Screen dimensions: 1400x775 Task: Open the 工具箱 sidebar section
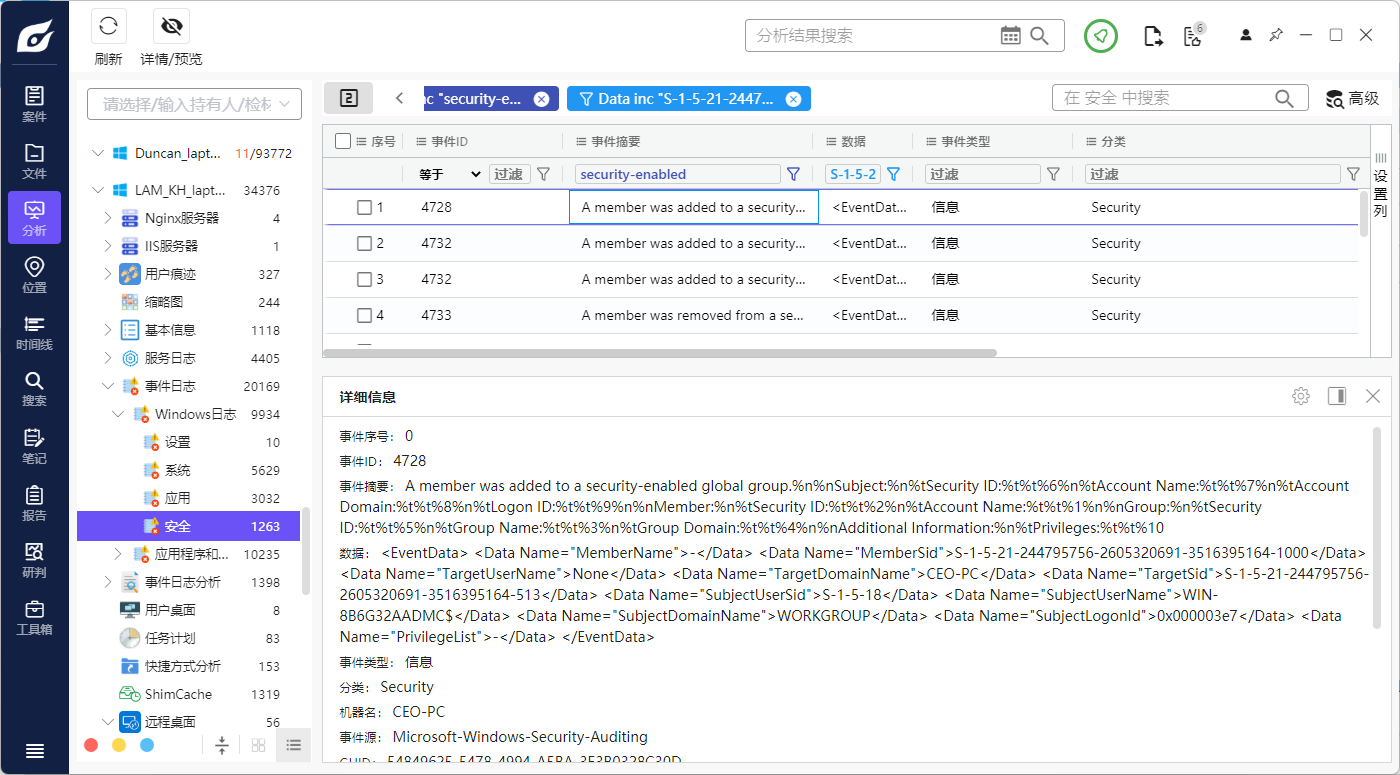34,616
